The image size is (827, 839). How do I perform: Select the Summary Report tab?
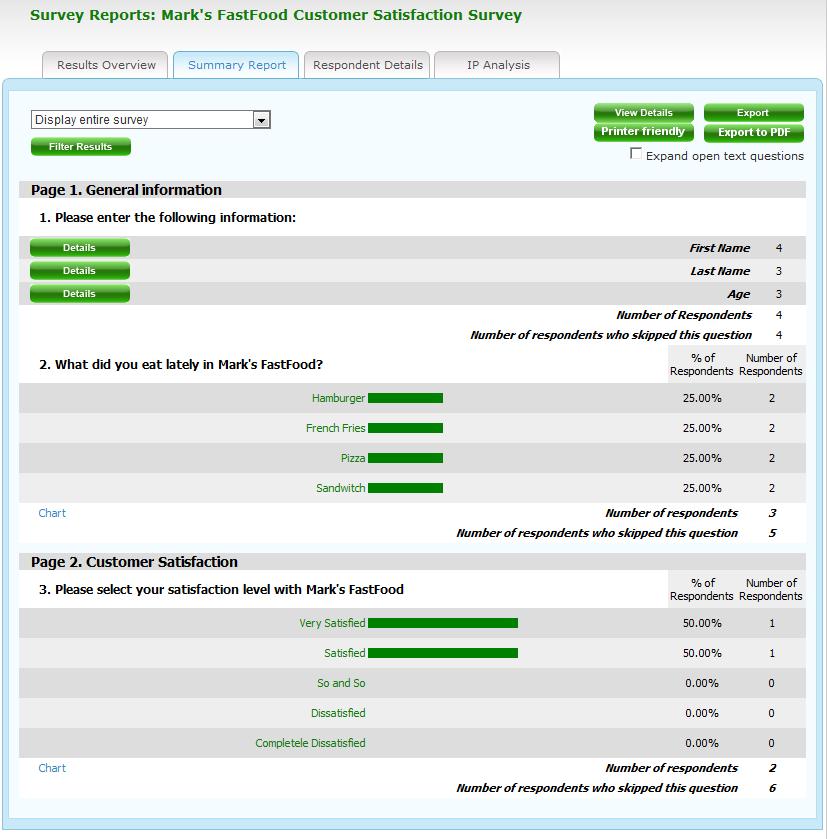pos(236,65)
